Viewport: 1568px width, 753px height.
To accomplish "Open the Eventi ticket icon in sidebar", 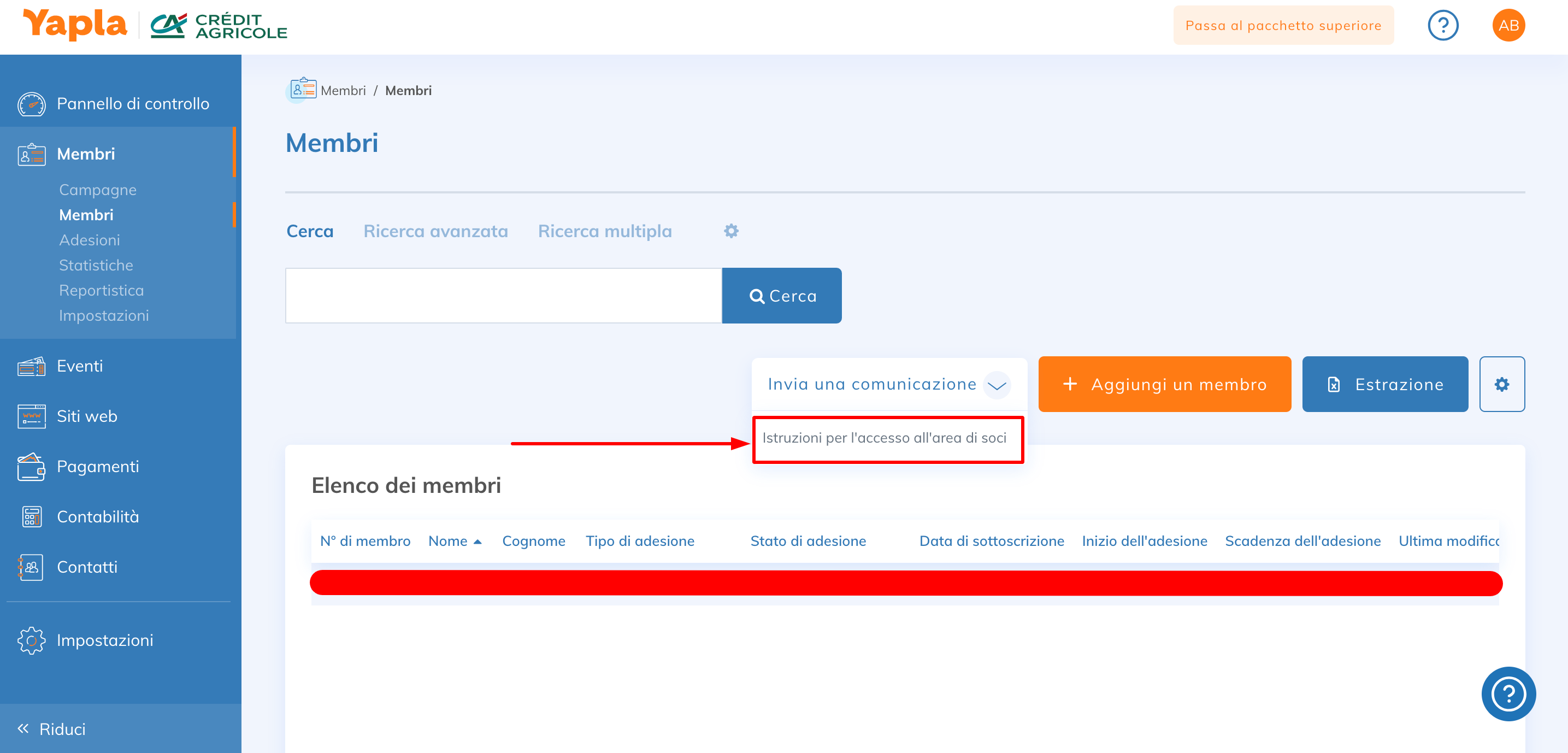I will click(31, 366).
